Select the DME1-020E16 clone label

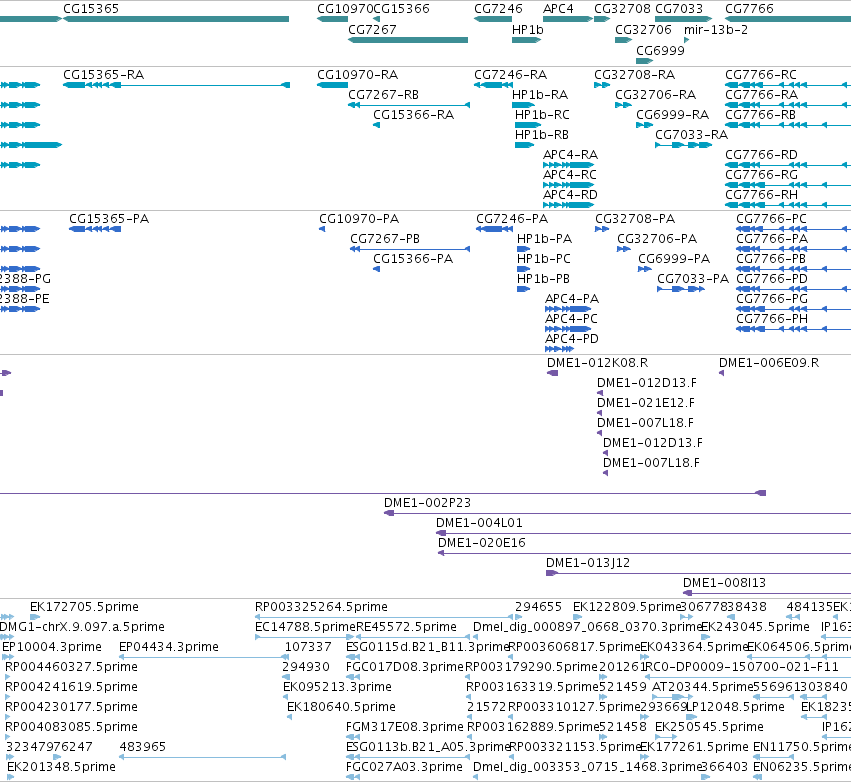coord(482,543)
